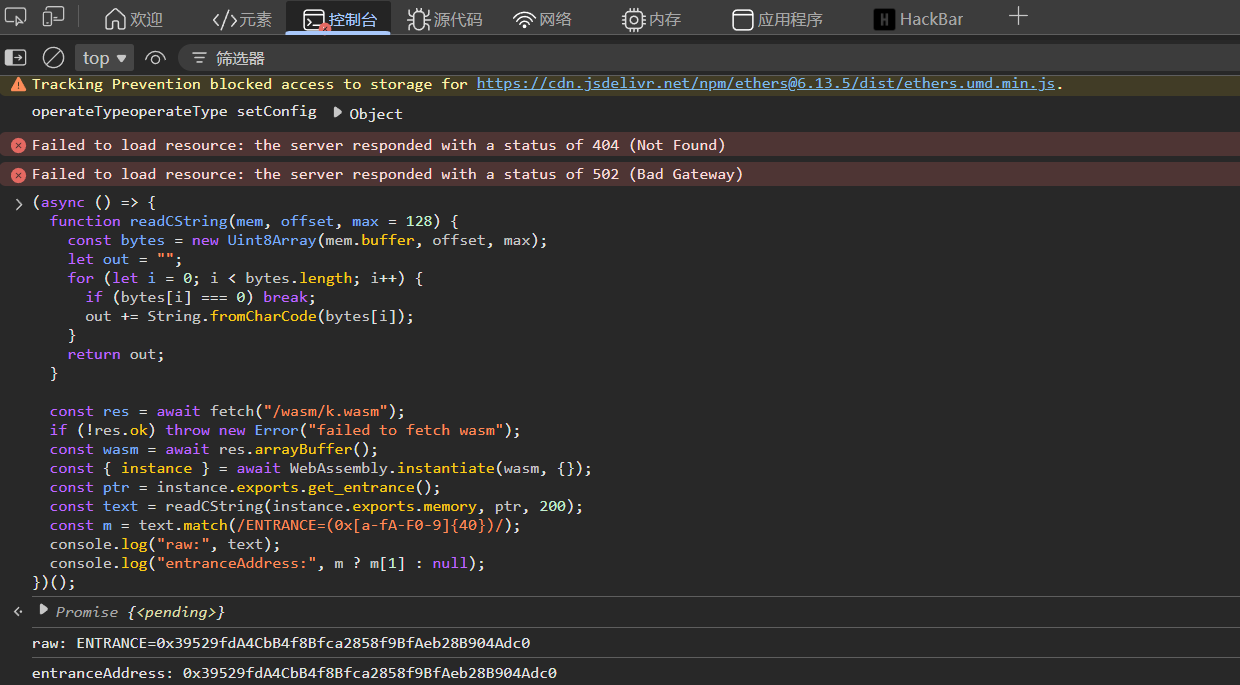This screenshot has width=1240, height=685.
Task: Open the 网络 (Network) panel
Action: coord(542,19)
